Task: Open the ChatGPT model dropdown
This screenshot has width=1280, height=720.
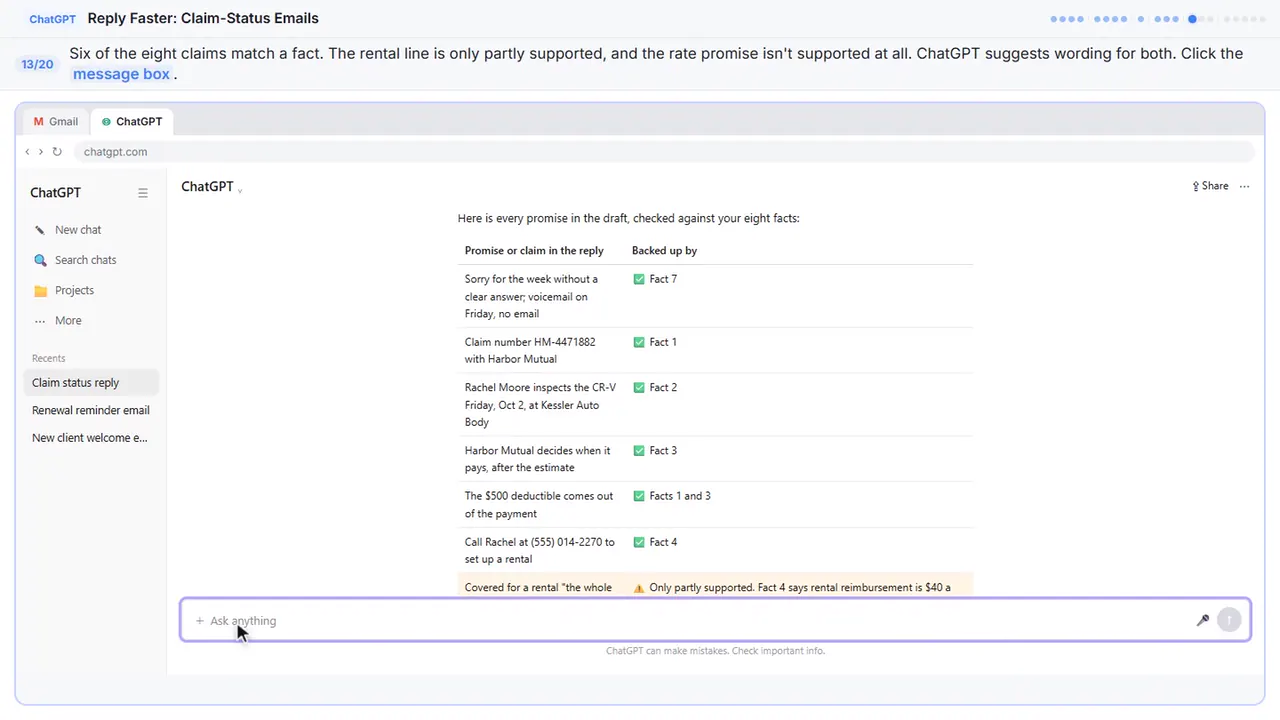Action: 212,187
